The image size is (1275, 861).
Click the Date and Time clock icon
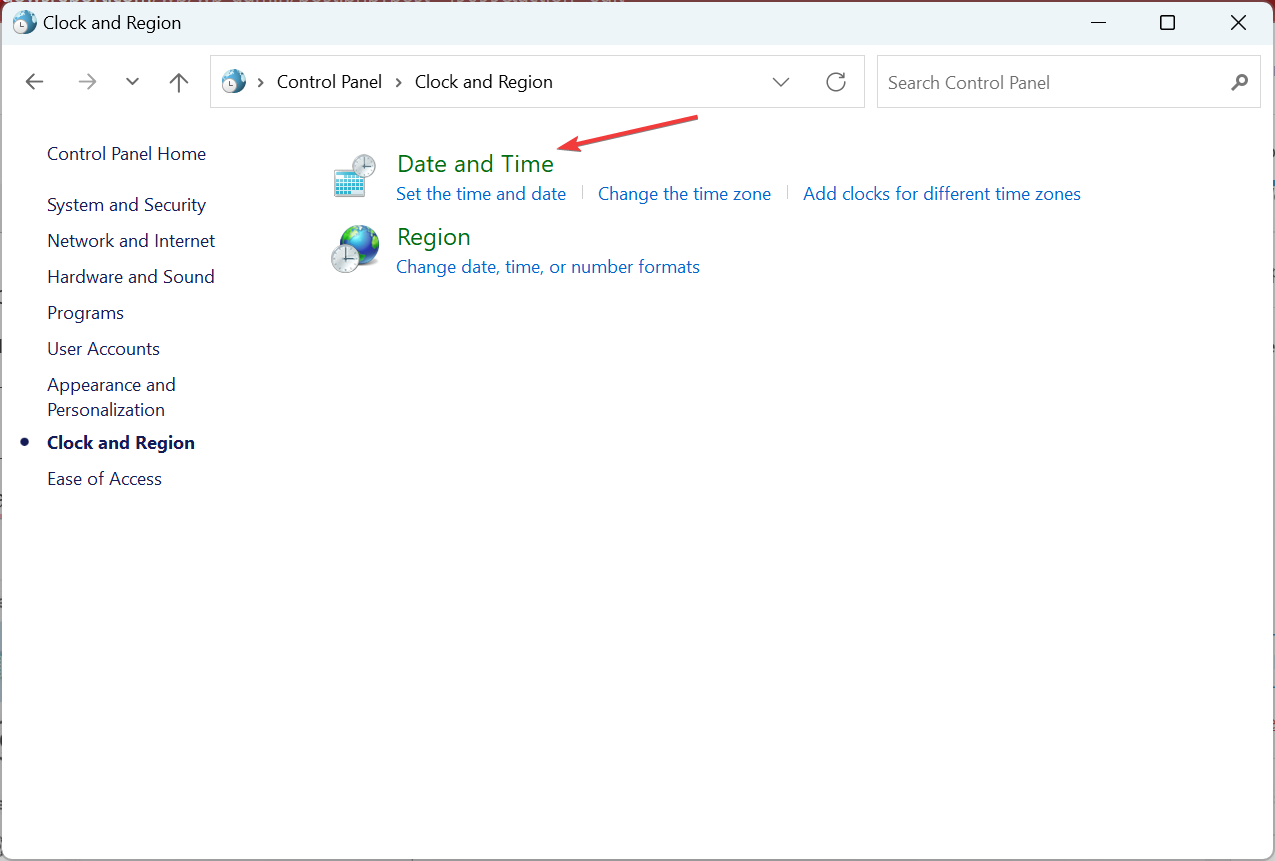tap(354, 174)
